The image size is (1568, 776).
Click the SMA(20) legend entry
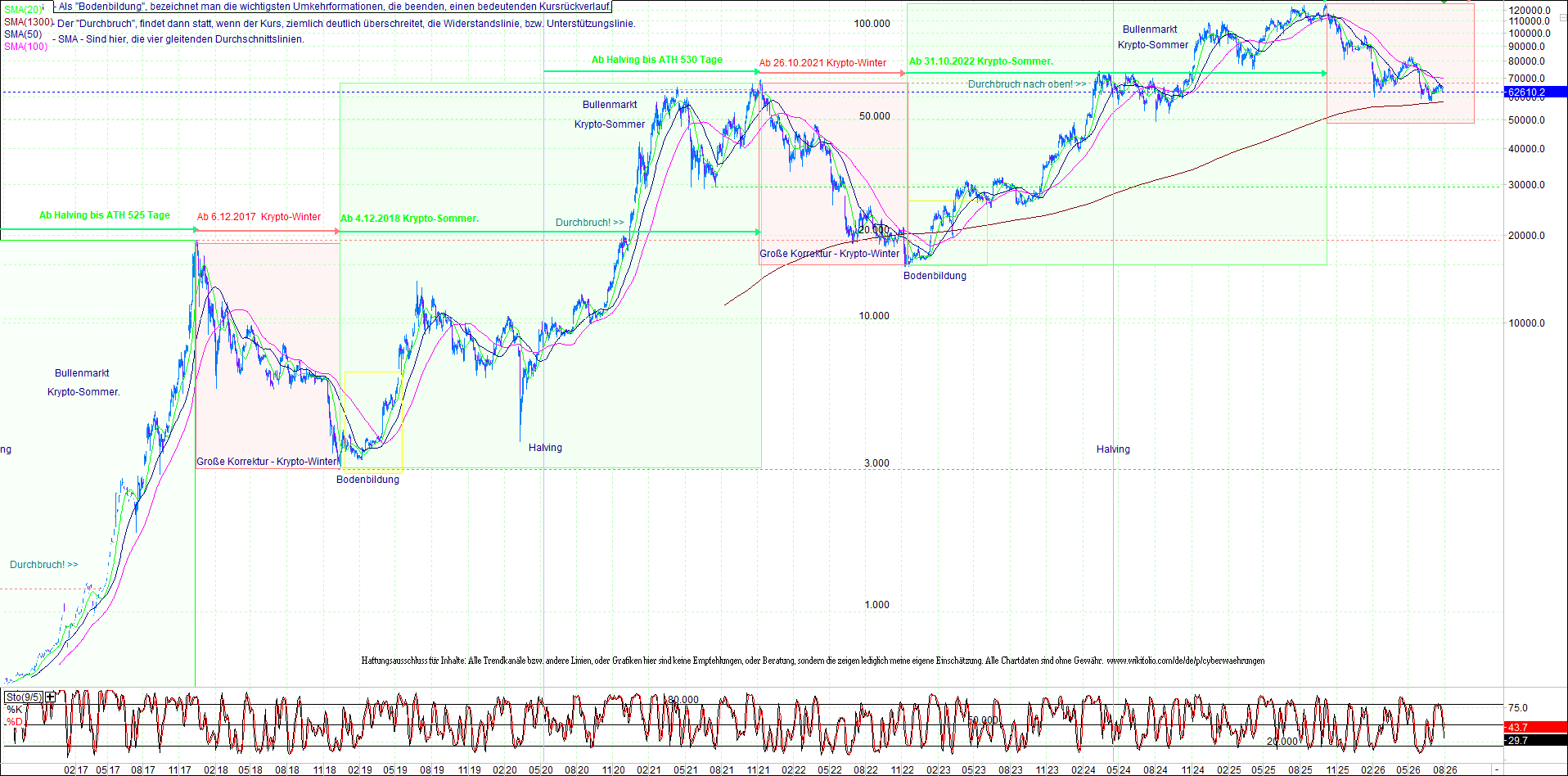click(x=23, y=10)
